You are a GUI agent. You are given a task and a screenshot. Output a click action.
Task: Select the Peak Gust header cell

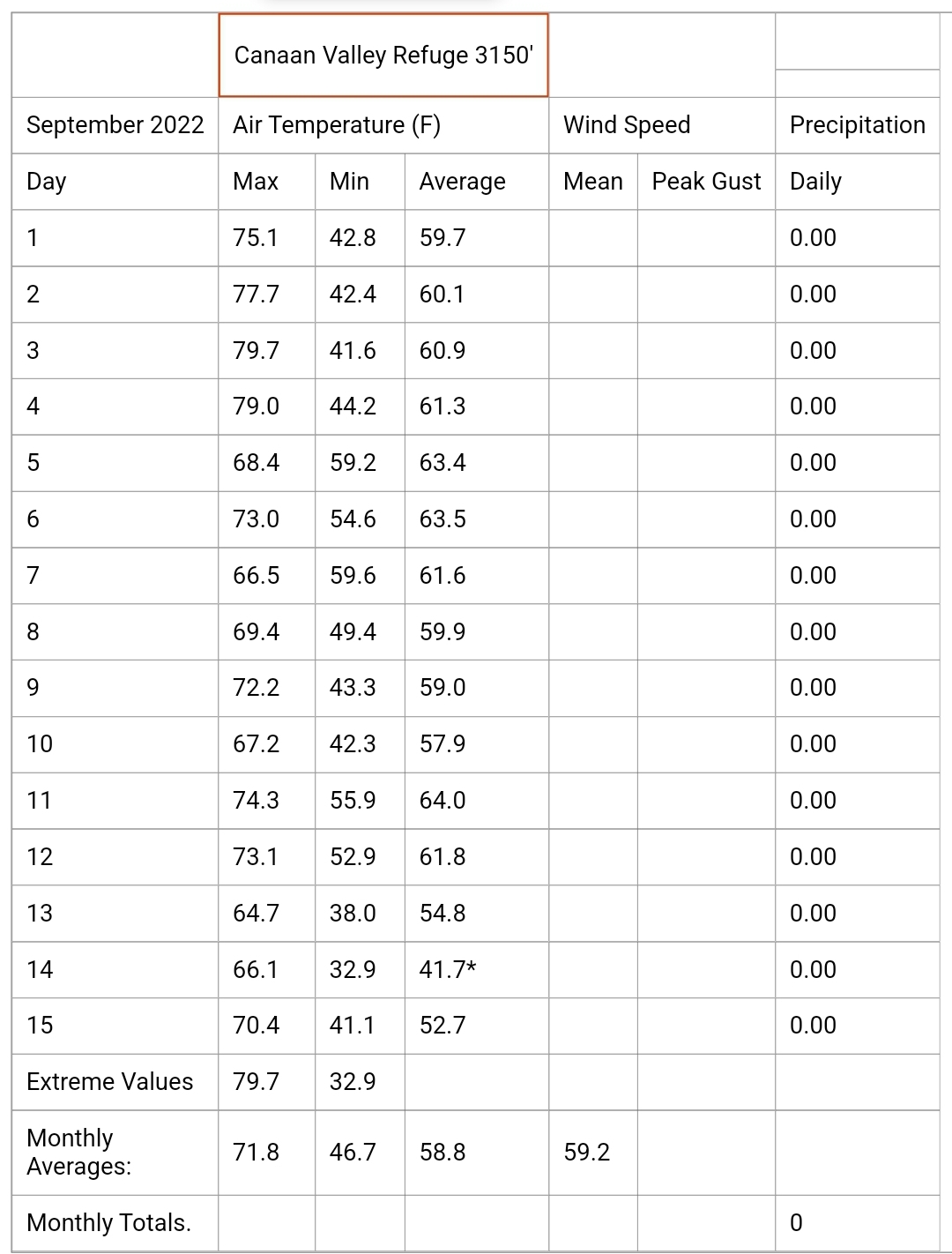tap(706, 182)
